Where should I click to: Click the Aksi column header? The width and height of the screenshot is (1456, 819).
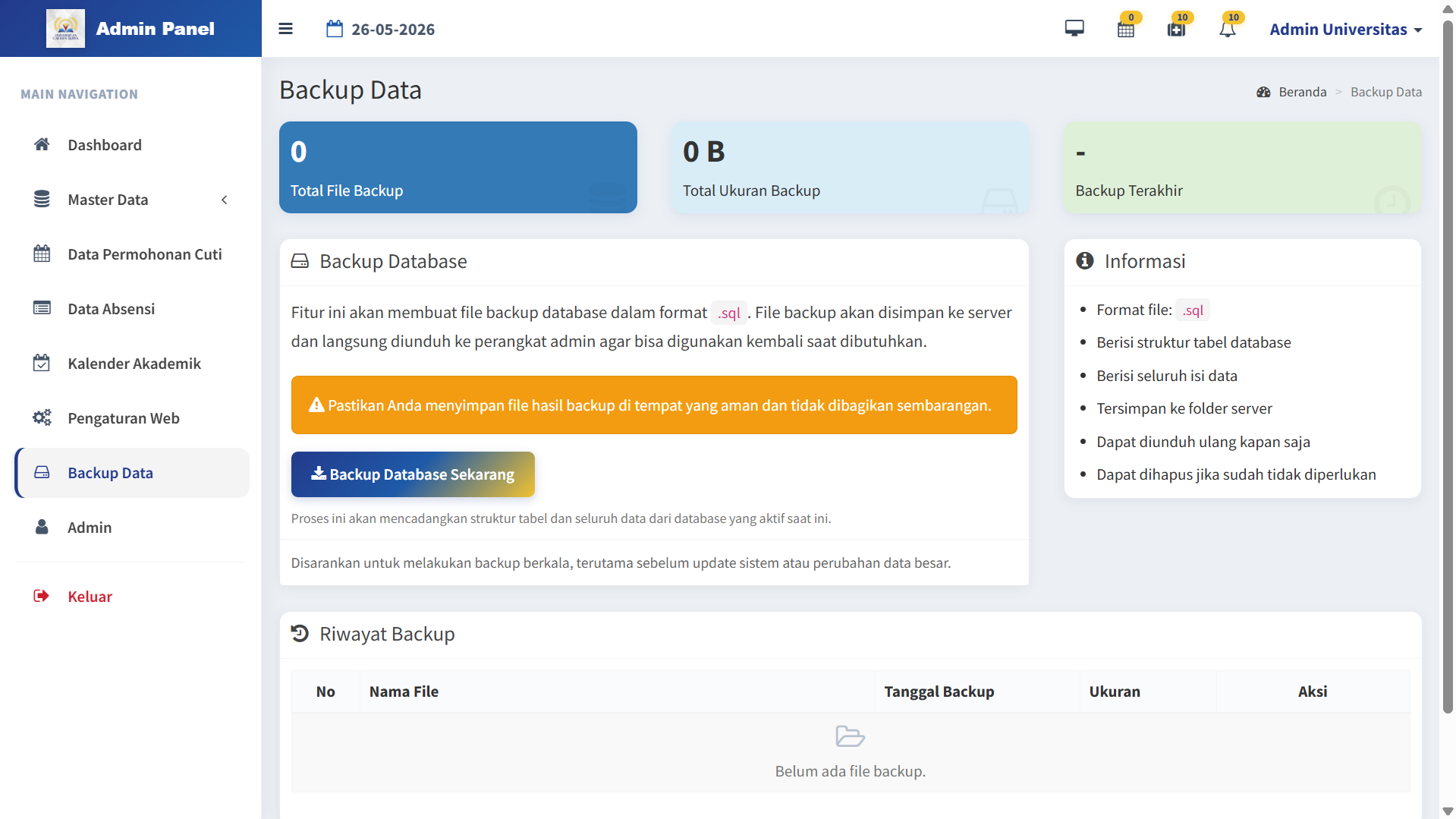coord(1312,691)
